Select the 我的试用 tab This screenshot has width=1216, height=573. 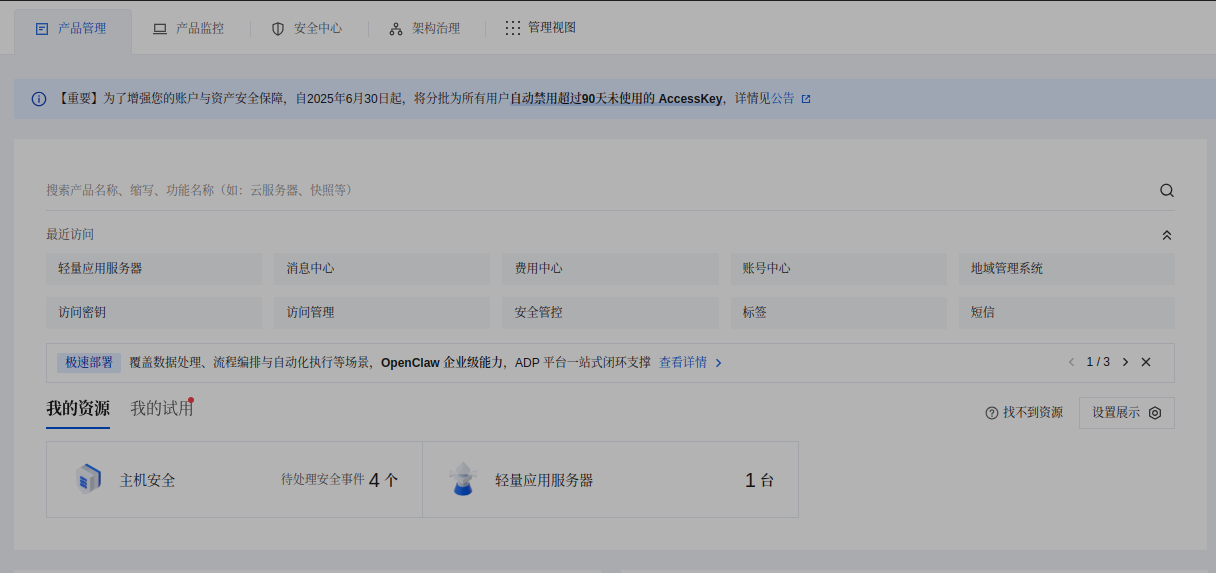pos(161,409)
